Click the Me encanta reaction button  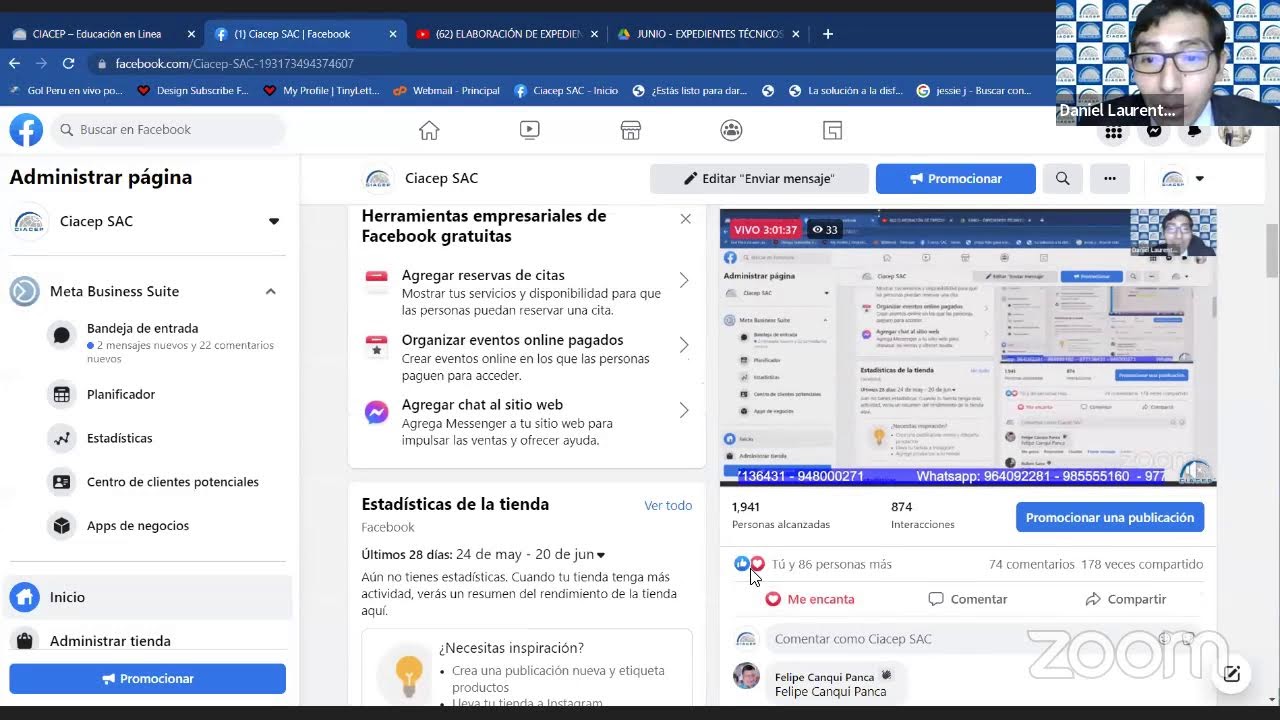click(x=810, y=599)
